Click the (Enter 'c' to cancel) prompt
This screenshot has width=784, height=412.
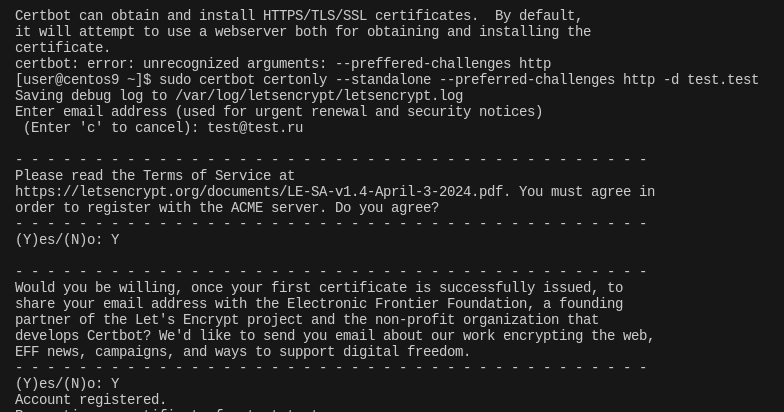(x=111, y=128)
